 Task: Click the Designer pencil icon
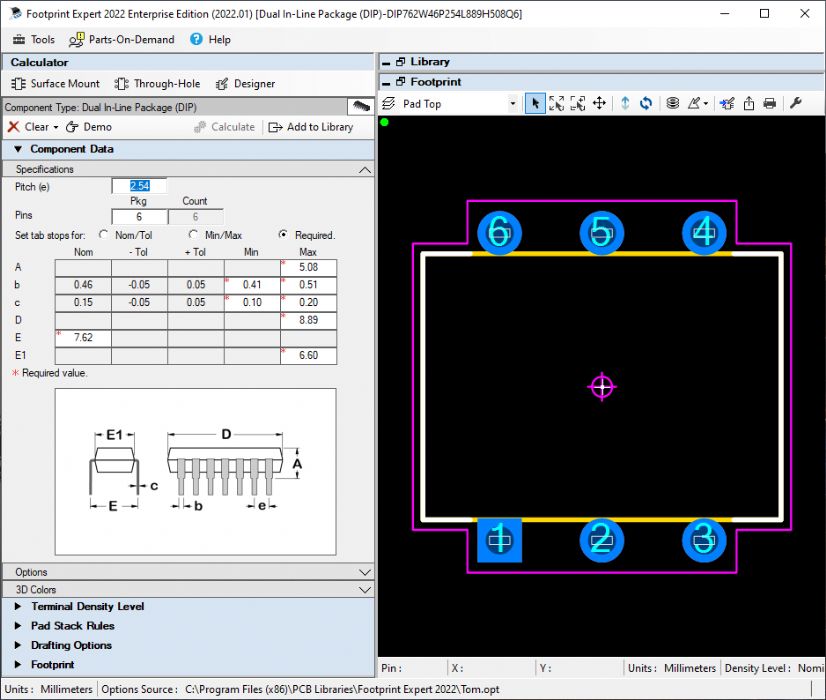point(222,84)
